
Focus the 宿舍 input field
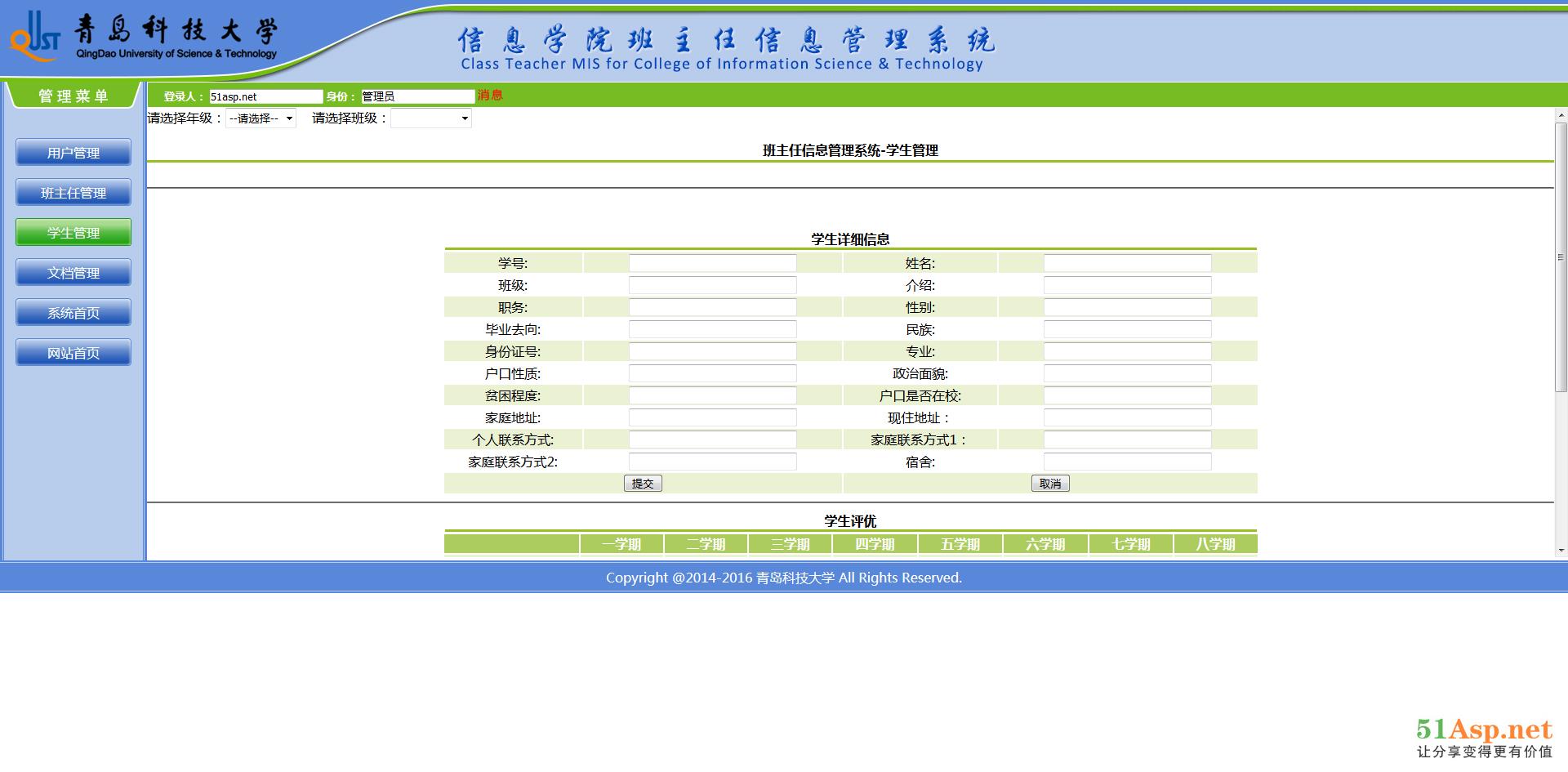pyautogui.click(x=1127, y=462)
